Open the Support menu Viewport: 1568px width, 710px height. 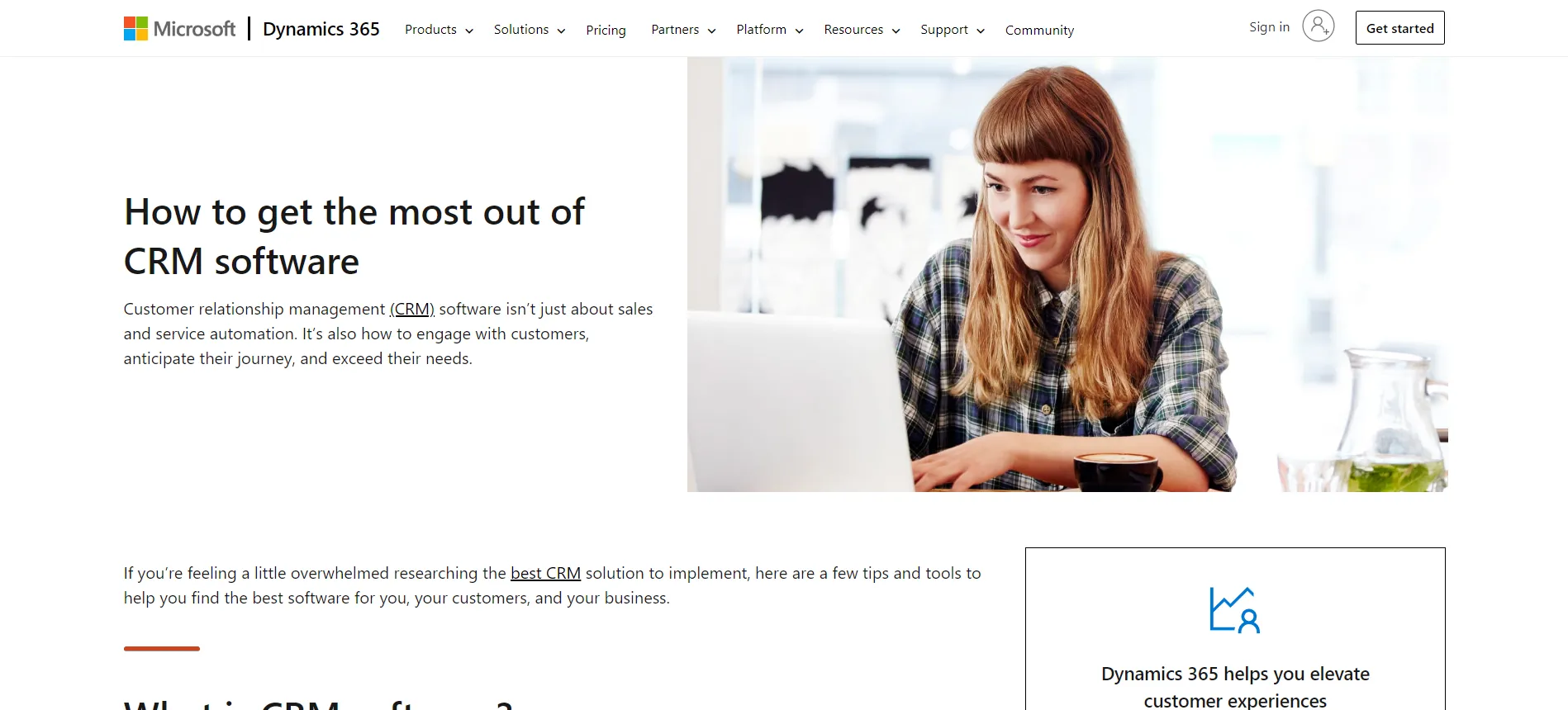pyautogui.click(x=953, y=30)
